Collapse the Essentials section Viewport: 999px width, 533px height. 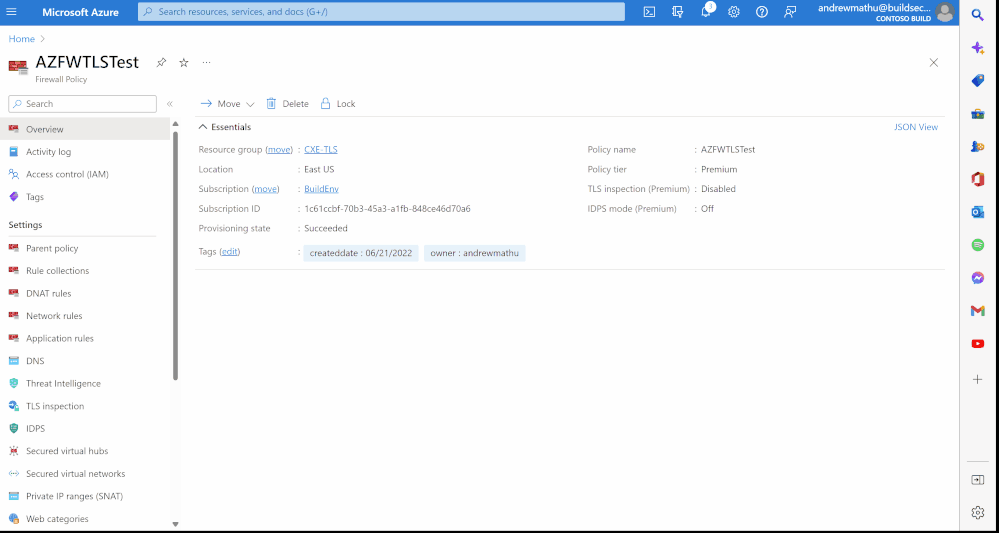tap(225, 127)
